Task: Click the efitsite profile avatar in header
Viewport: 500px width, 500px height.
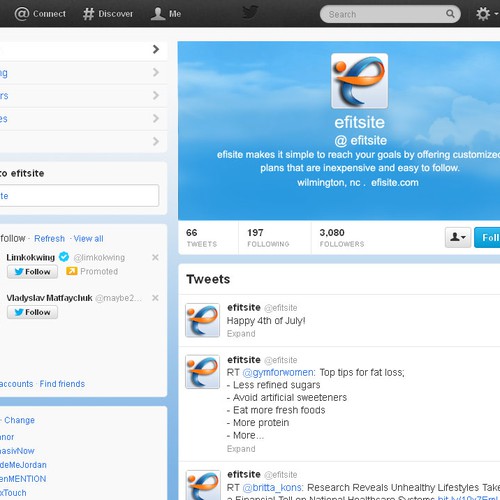Action: coord(359,81)
